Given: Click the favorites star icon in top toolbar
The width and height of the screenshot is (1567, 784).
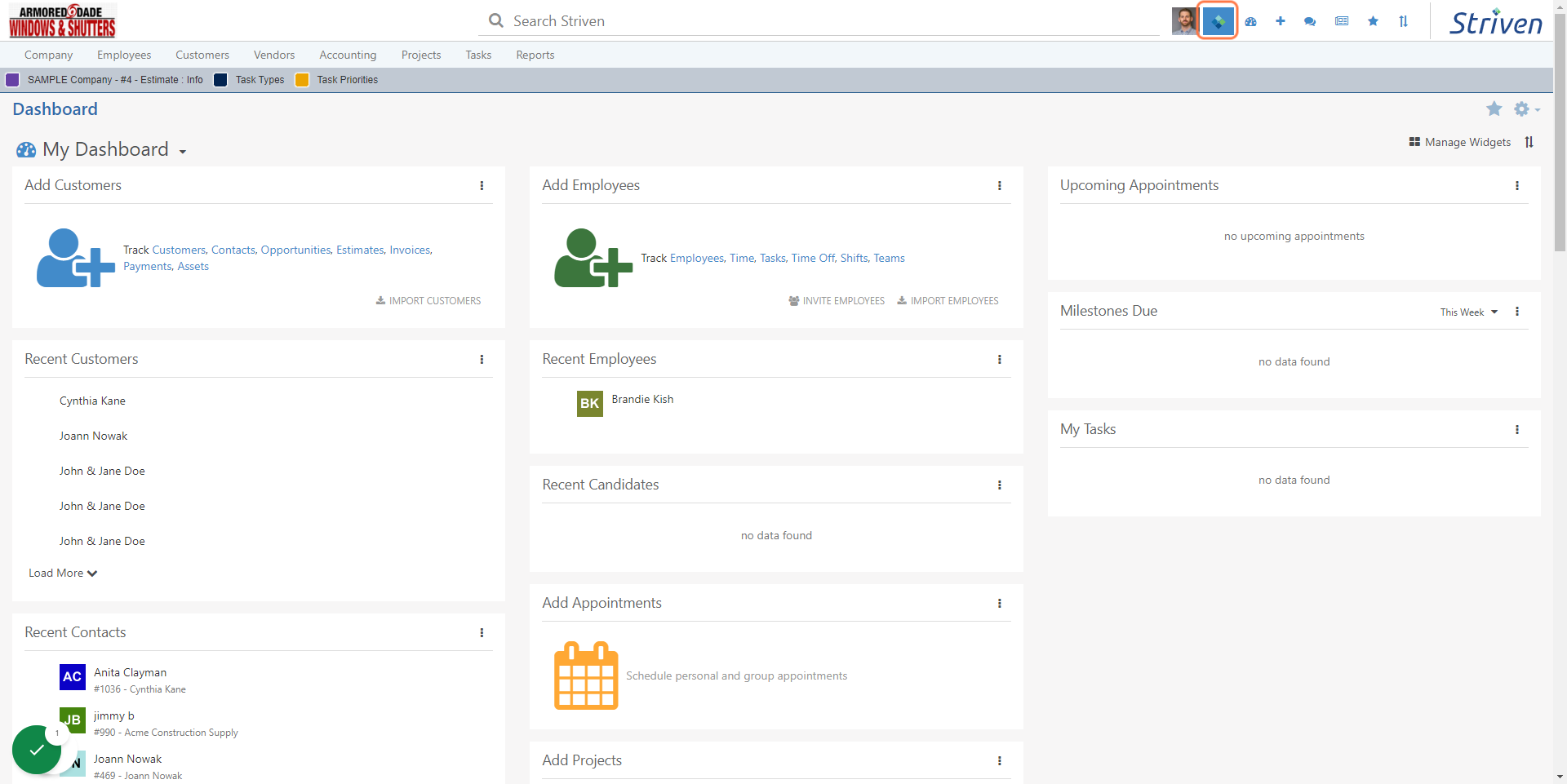Looking at the screenshot, I should pyautogui.click(x=1373, y=21).
